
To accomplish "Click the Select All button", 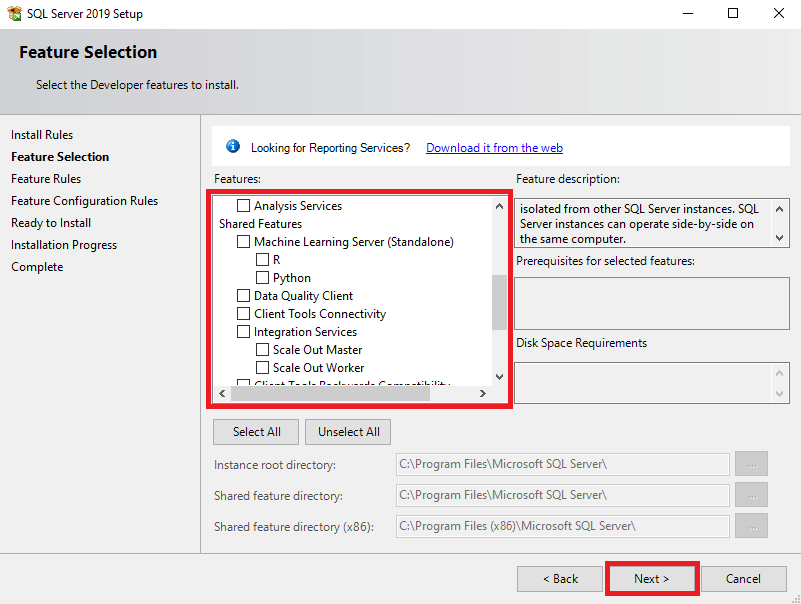I will (x=256, y=432).
